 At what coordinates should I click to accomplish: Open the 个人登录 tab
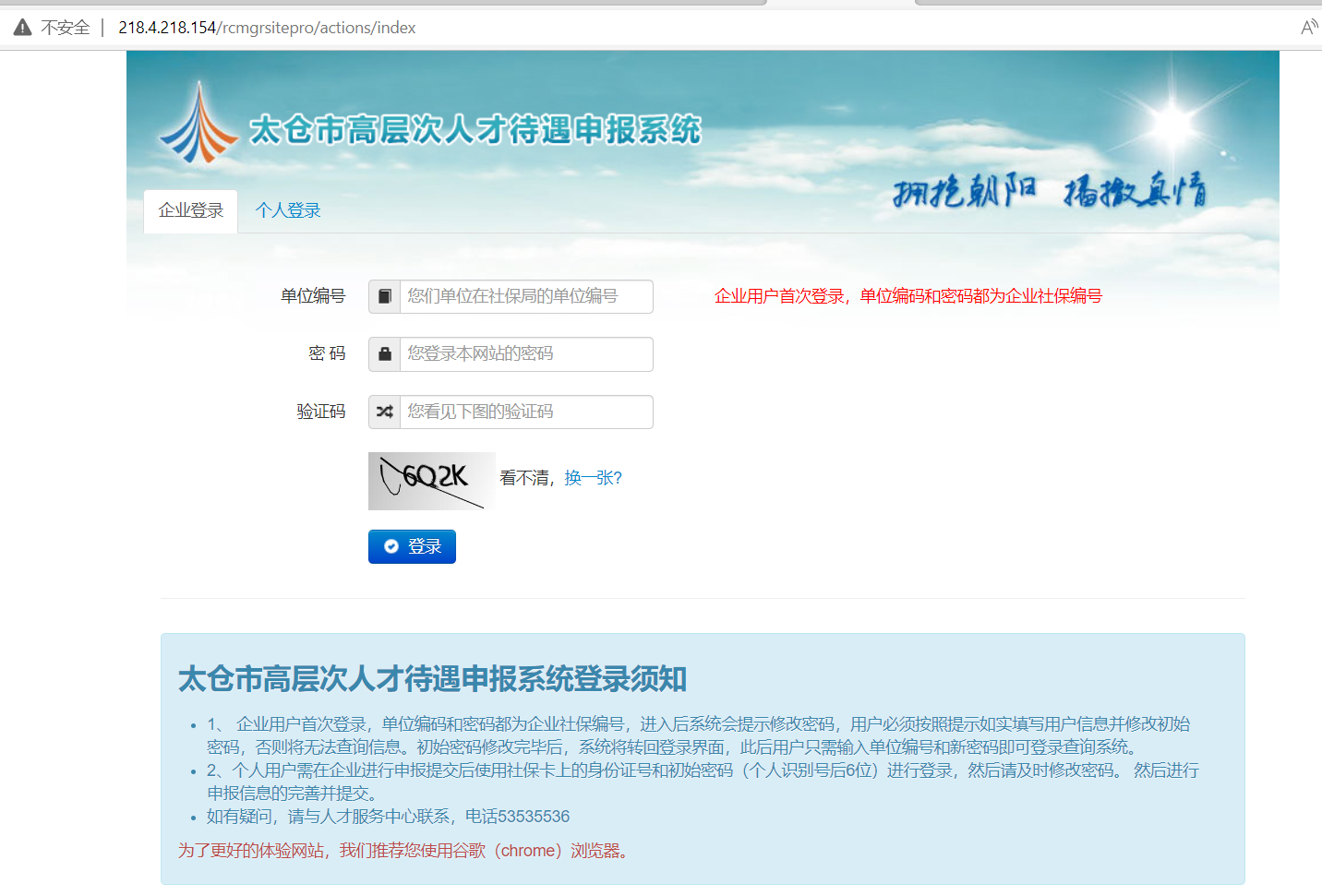[x=288, y=211]
